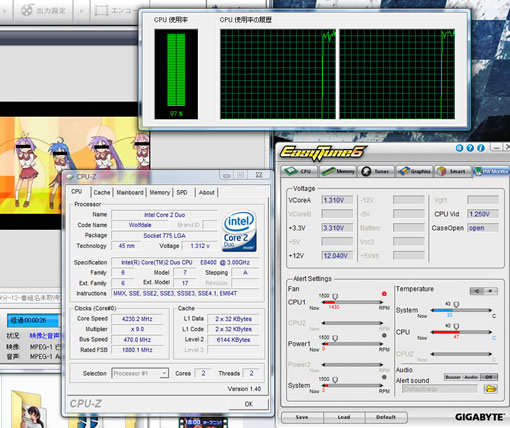Click the Save button in EasyTune6
The image size is (510, 428).
tap(302, 417)
